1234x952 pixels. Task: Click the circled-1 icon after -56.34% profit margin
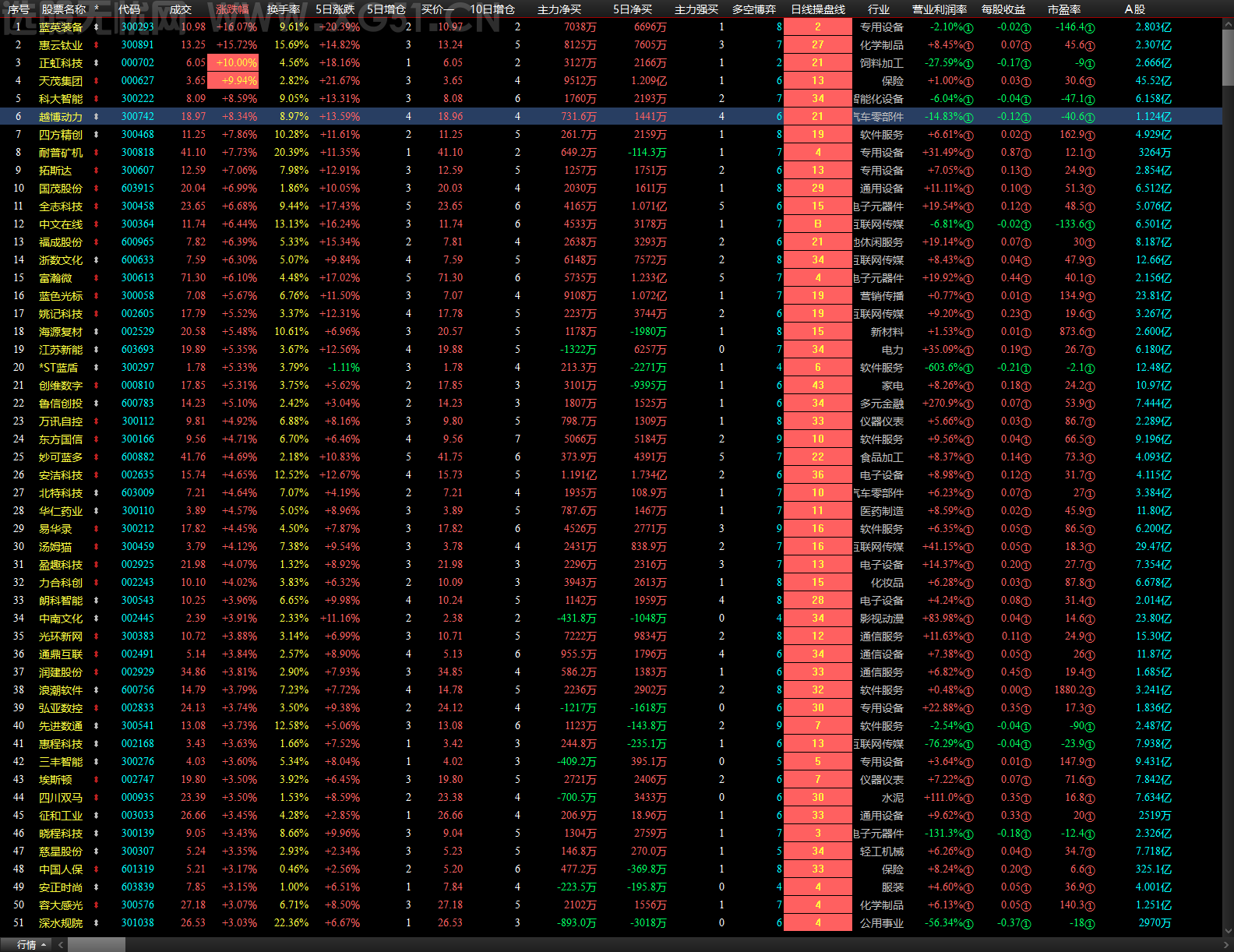968,924
